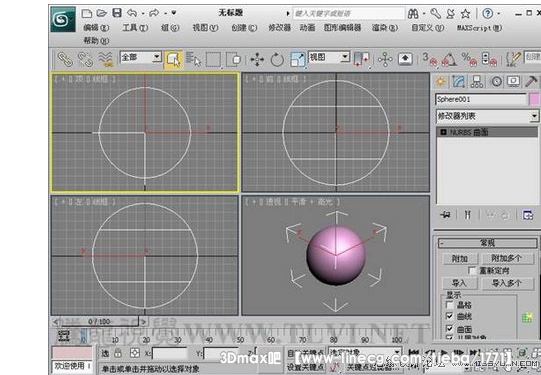Viewport: 541px width, 375px height.
Task: Enable the 晶格 display checkbox
Action: 450,305
